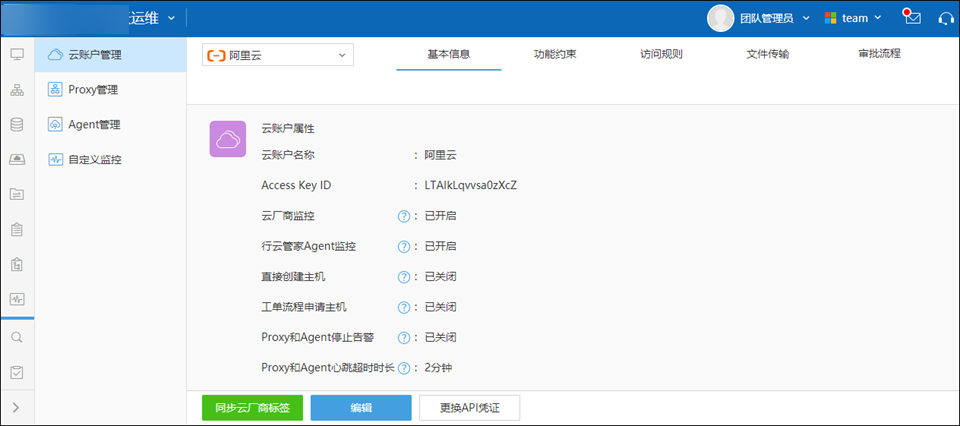This screenshot has height=426, width=960.
Task: Click the 自定义监控 waveform icon
Action: coord(55,160)
